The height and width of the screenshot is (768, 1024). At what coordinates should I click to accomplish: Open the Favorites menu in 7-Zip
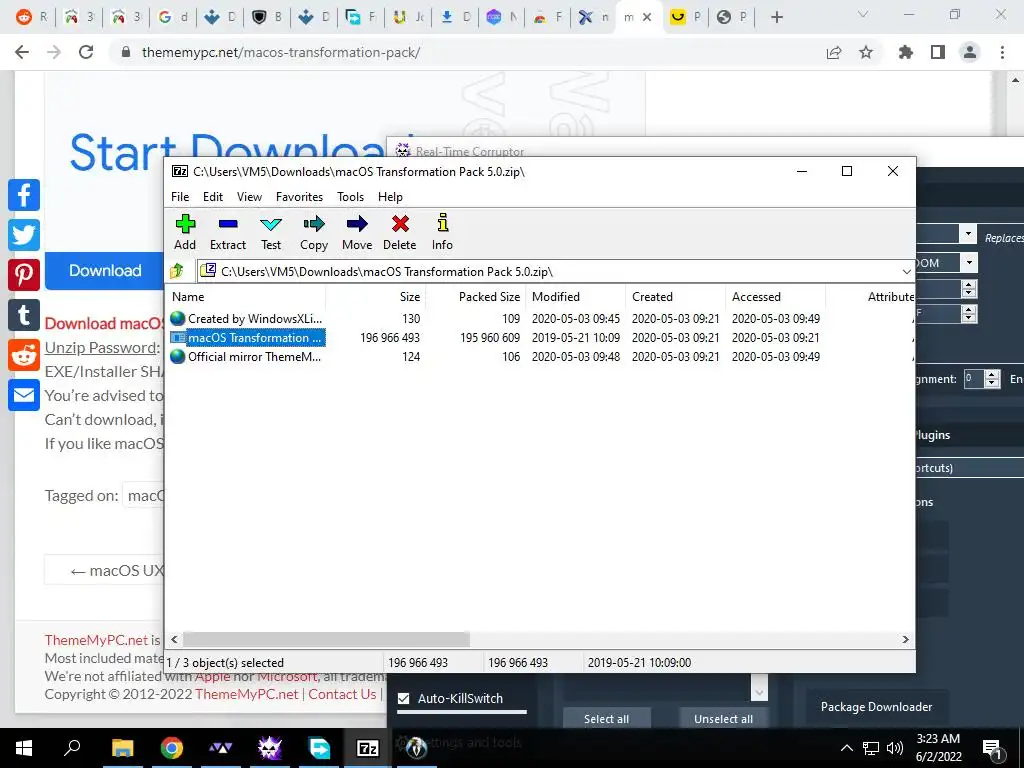[x=299, y=197]
